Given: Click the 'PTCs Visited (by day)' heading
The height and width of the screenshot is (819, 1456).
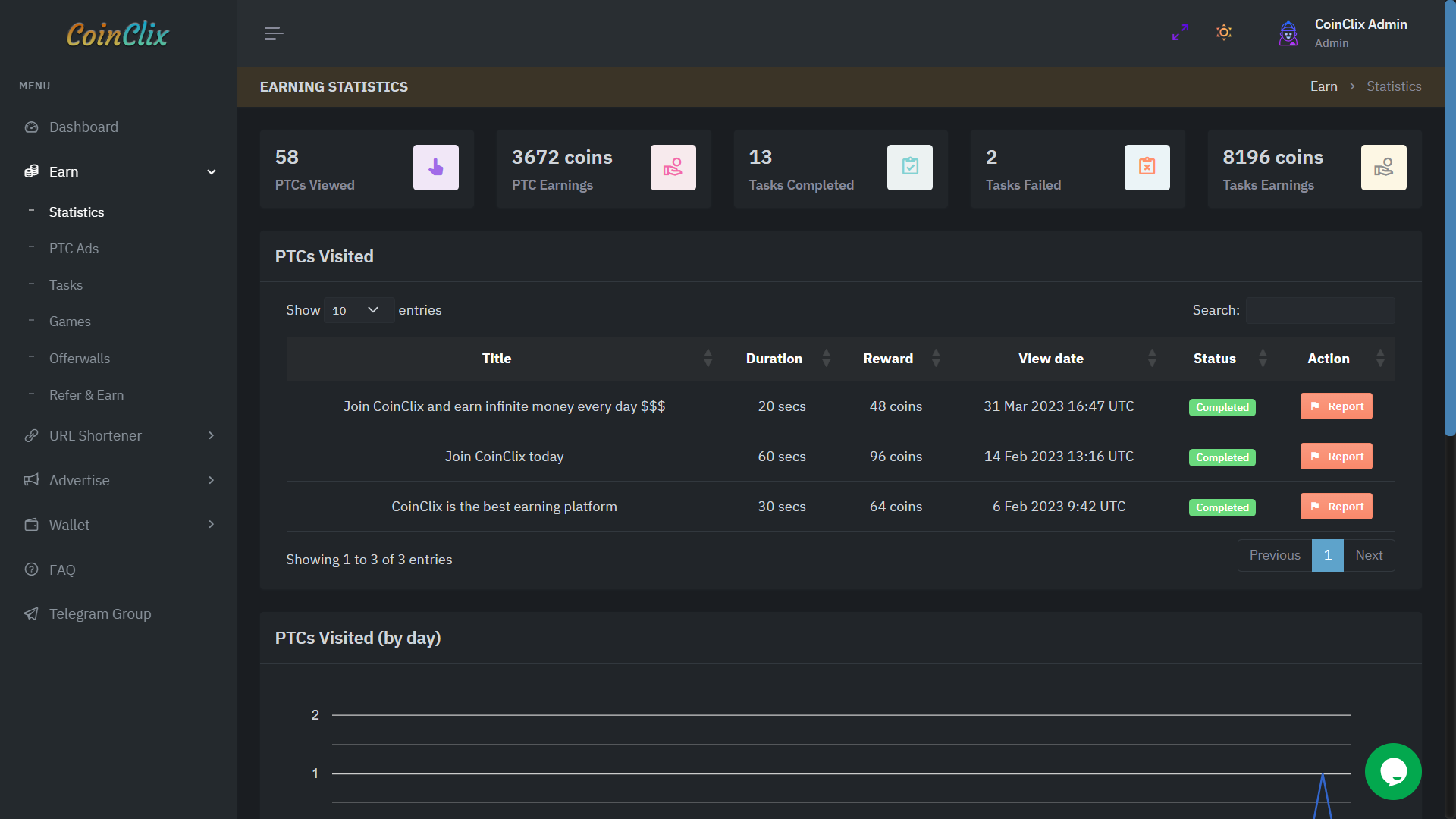Looking at the screenshot, I should point(358,638).
